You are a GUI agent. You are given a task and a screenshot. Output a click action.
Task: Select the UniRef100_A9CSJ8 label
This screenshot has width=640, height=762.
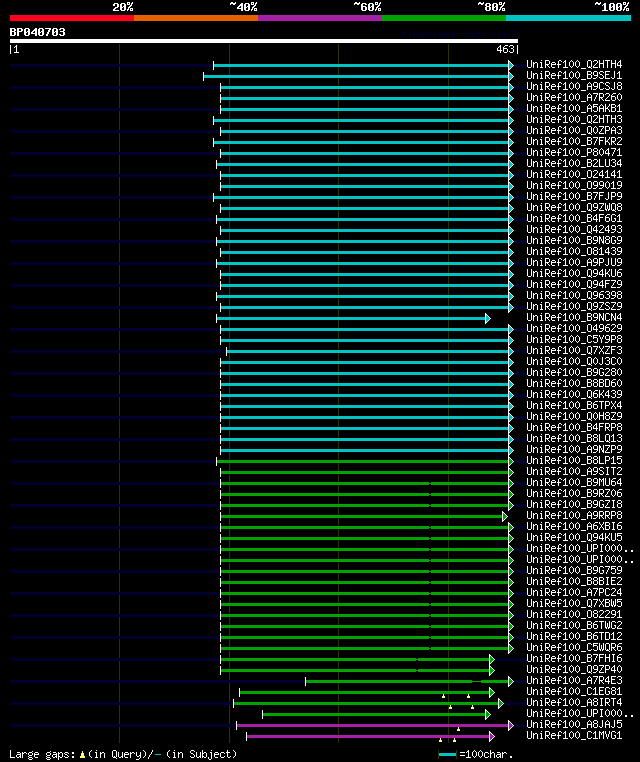(x=574, y=87)
